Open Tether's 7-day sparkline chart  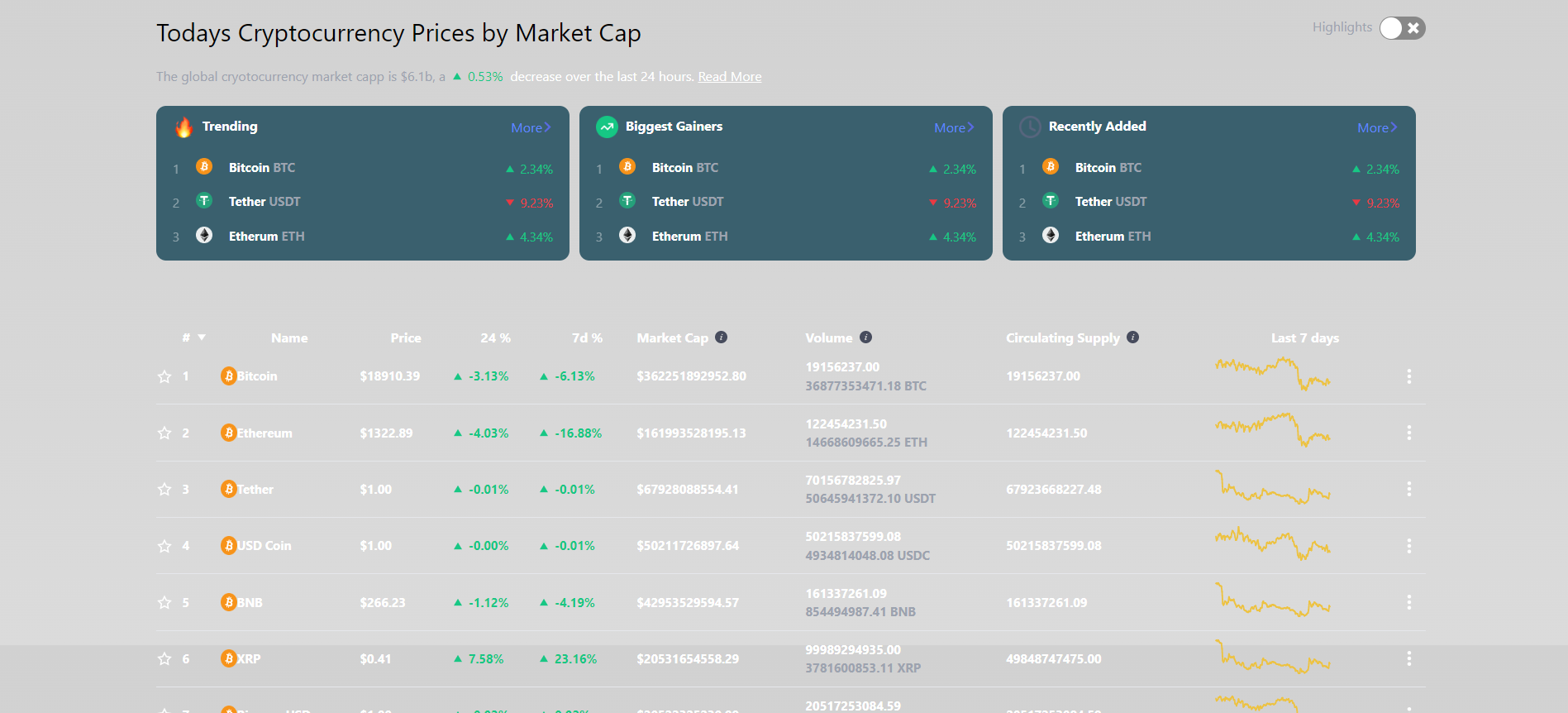(1273, 486)
